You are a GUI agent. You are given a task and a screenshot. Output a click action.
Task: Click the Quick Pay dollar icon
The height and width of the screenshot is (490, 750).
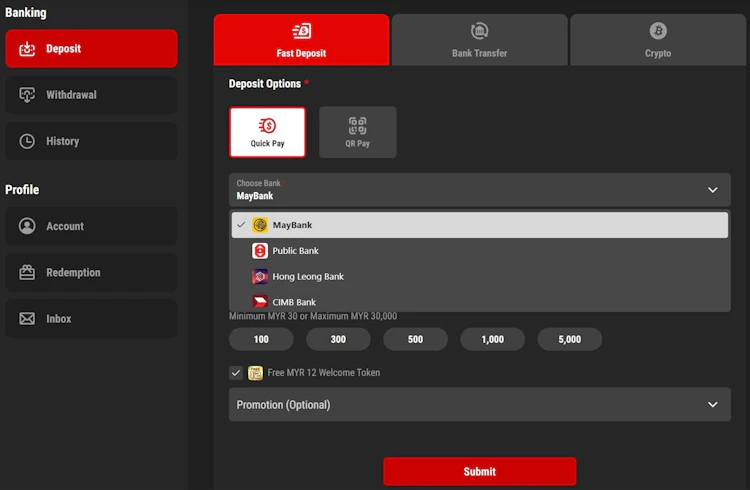pos(267,126)
